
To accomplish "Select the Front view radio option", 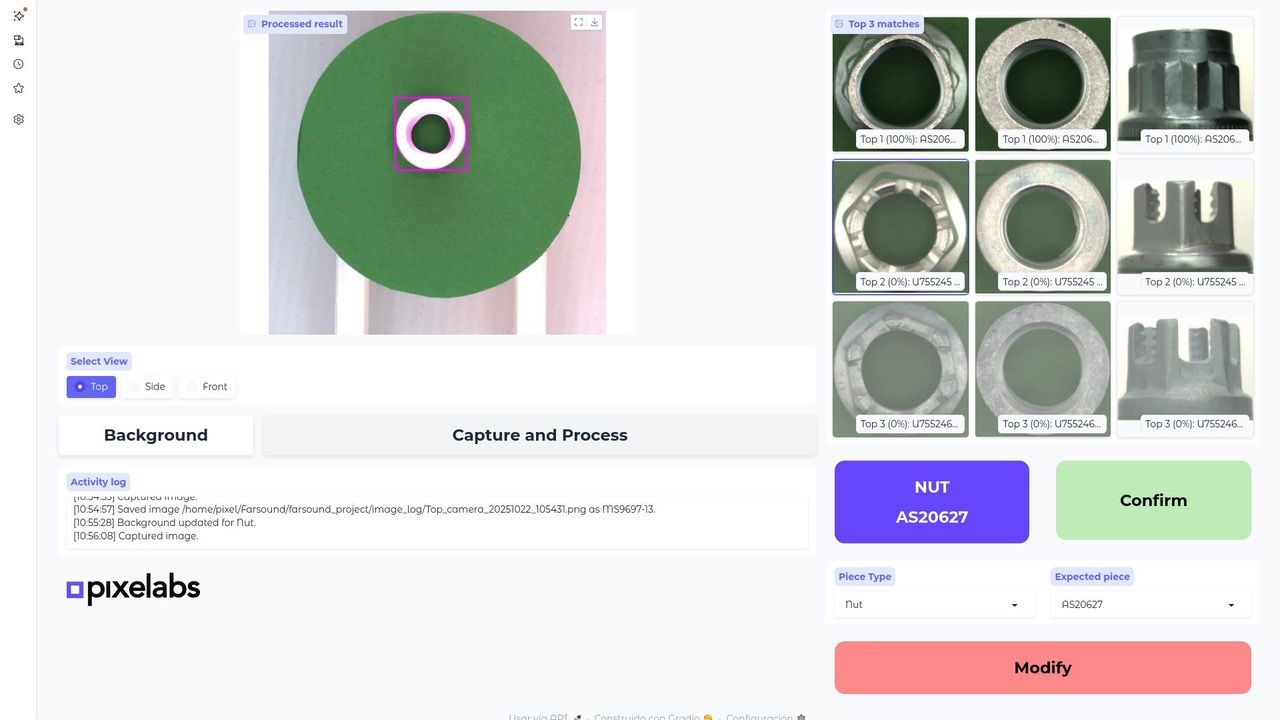I will point(206,386).
